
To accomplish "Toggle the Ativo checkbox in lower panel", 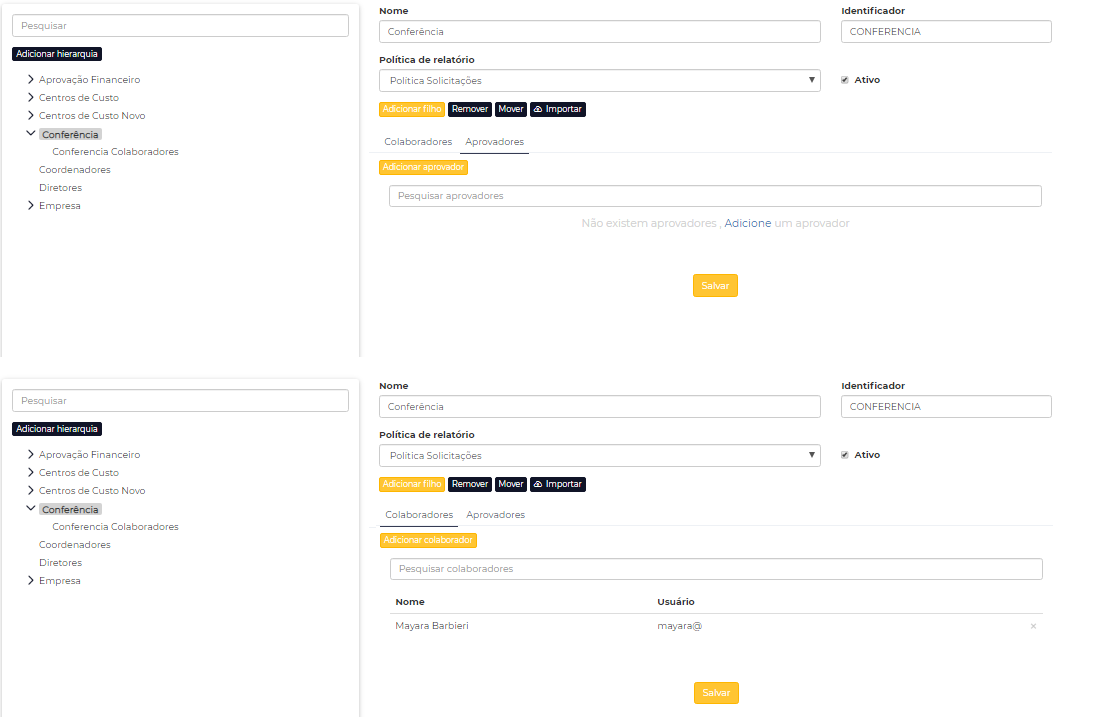I will point(844,455).
